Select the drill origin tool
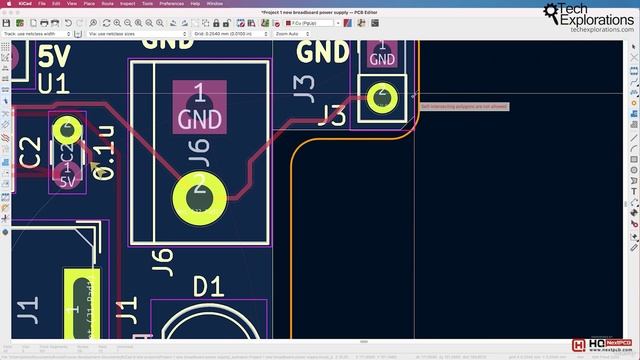Viewport: 640px width, 360px height. 633,224
